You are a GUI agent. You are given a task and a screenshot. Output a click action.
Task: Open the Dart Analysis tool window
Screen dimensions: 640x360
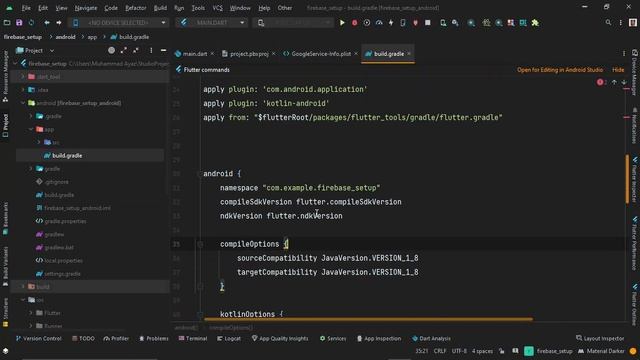431,338
